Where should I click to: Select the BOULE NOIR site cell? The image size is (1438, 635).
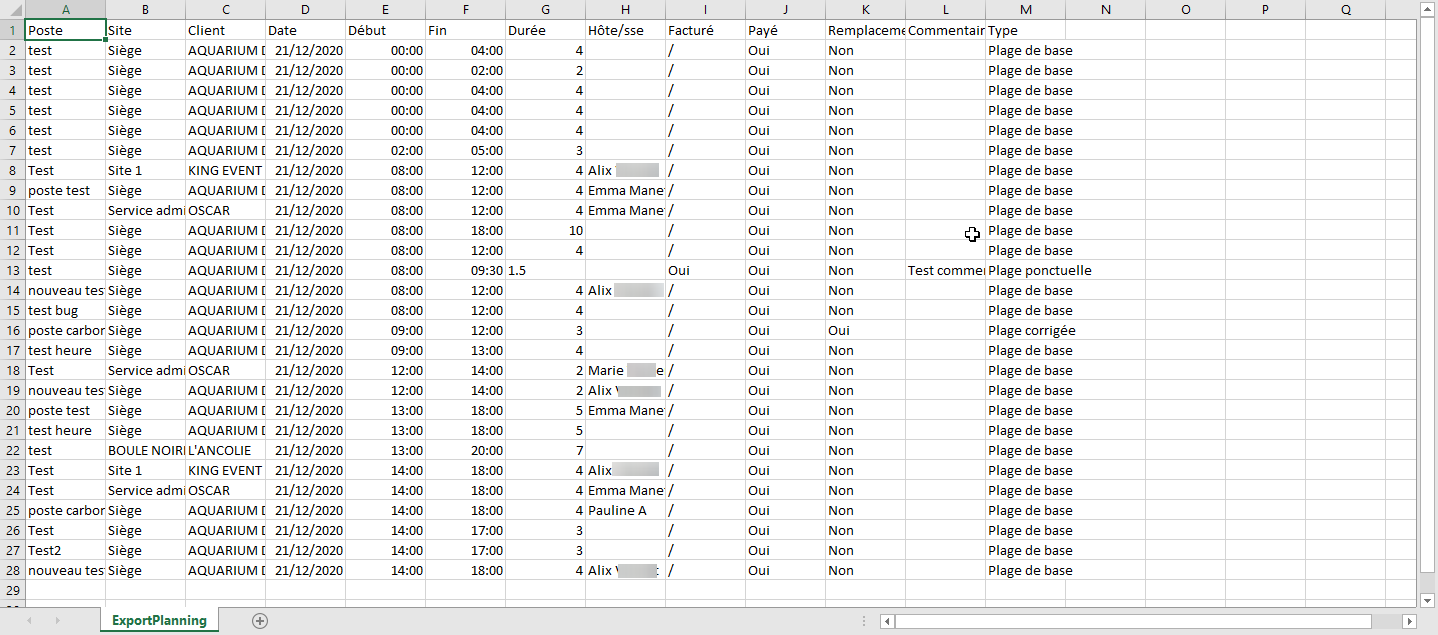145,450
